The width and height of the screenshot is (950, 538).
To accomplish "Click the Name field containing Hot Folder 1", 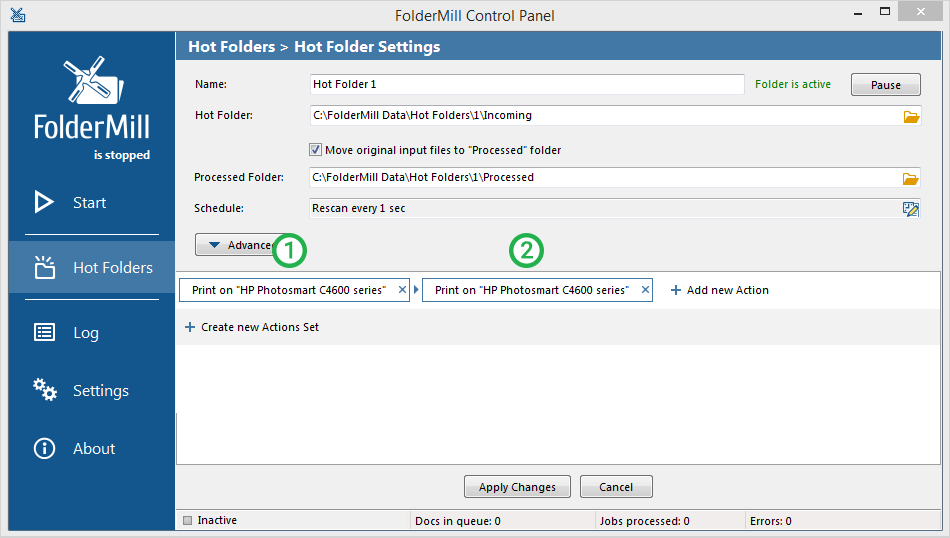I will 526,84.
